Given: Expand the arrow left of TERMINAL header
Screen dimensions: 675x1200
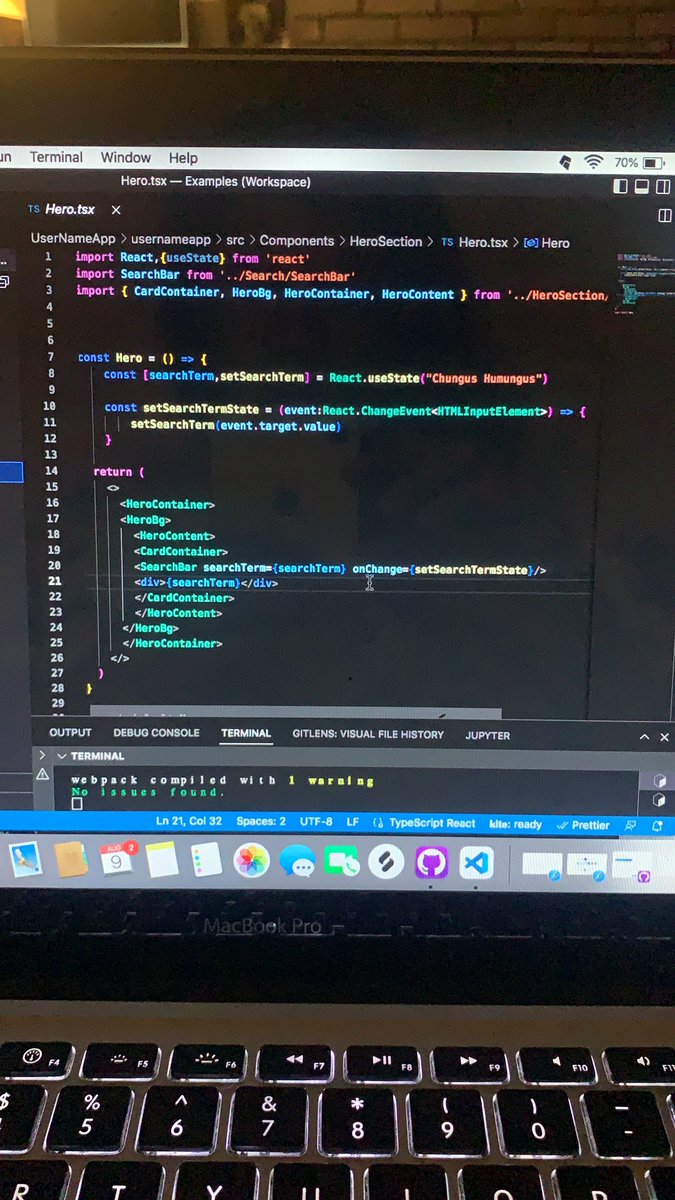Looking at the screenshot, I should [42, 755].
